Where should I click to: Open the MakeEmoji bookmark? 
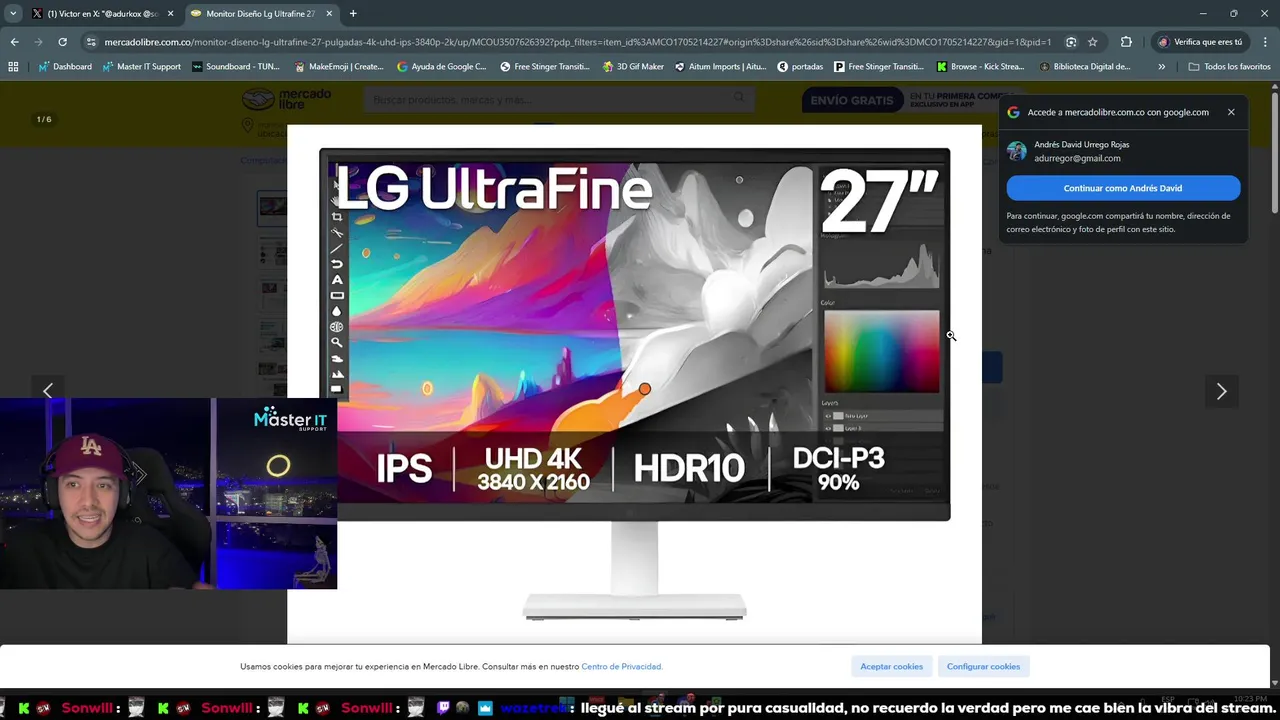coord(339,67)
